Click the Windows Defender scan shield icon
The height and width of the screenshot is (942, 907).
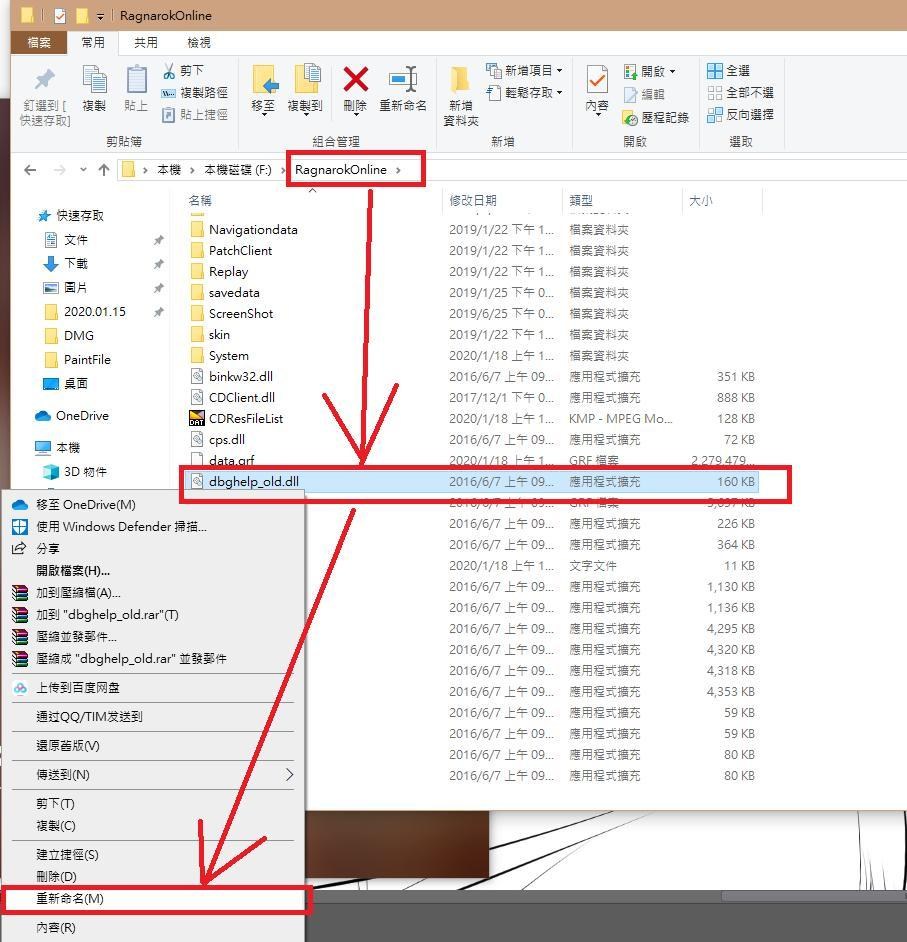pos(20,527)
